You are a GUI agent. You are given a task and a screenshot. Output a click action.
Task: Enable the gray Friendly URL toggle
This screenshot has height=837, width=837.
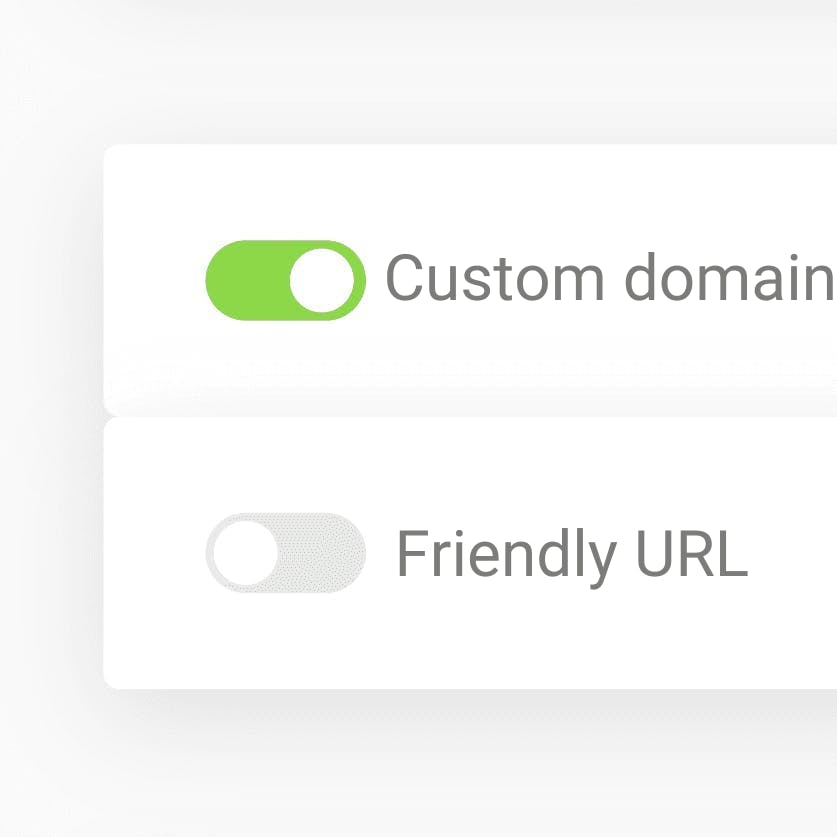tap(285, 553)
